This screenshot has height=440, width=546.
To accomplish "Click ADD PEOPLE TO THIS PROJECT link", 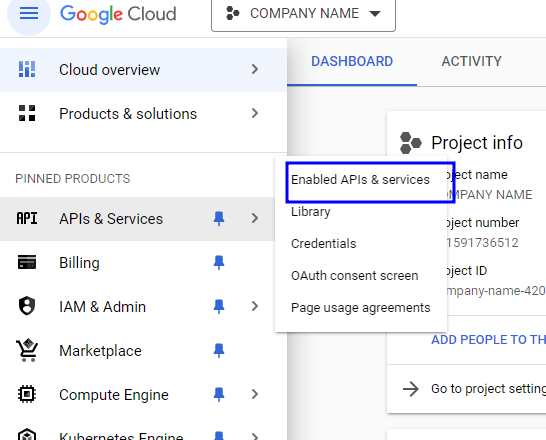I will [489, 340].
